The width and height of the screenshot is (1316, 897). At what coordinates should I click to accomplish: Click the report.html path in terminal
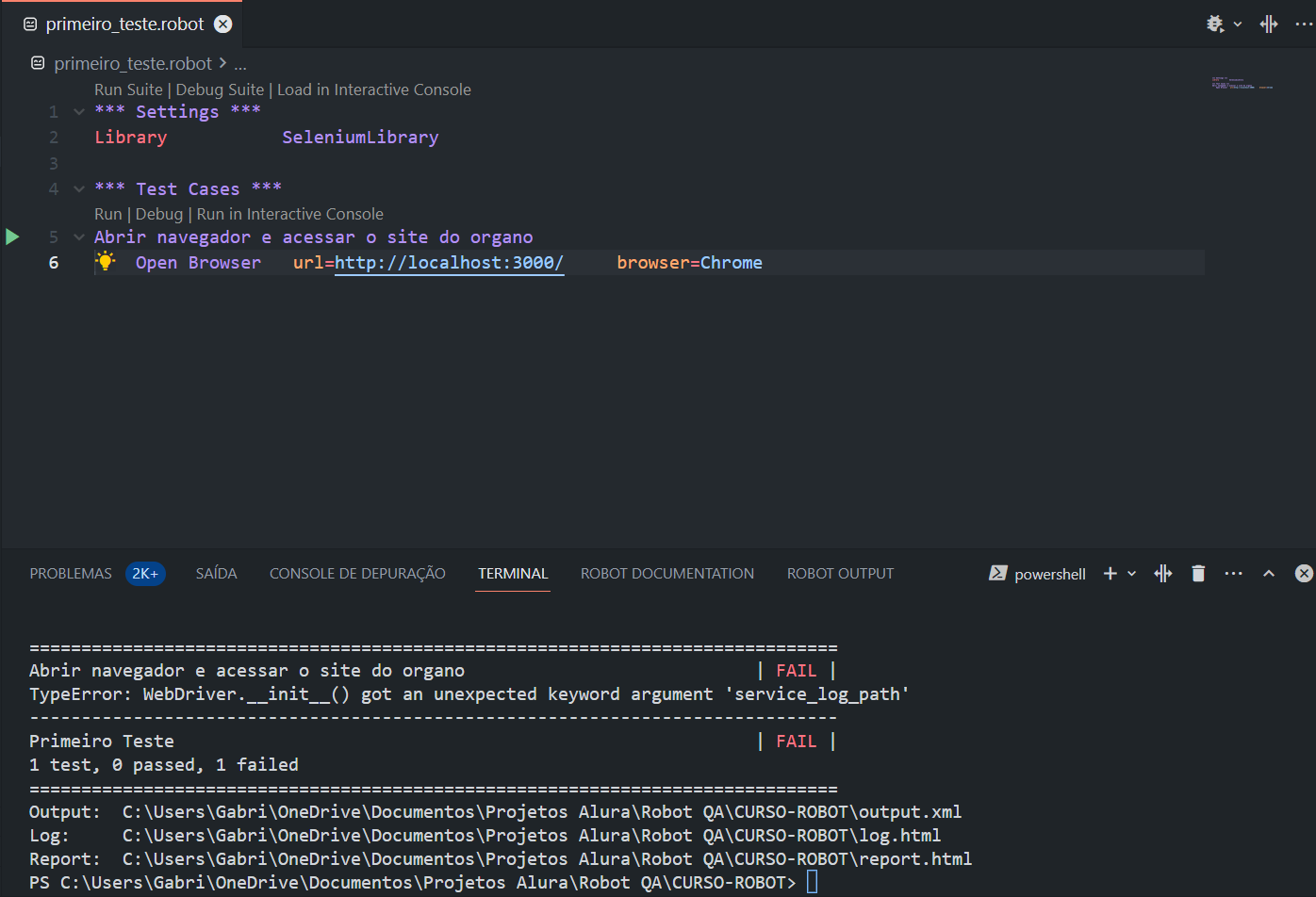(x=547, y=859)
